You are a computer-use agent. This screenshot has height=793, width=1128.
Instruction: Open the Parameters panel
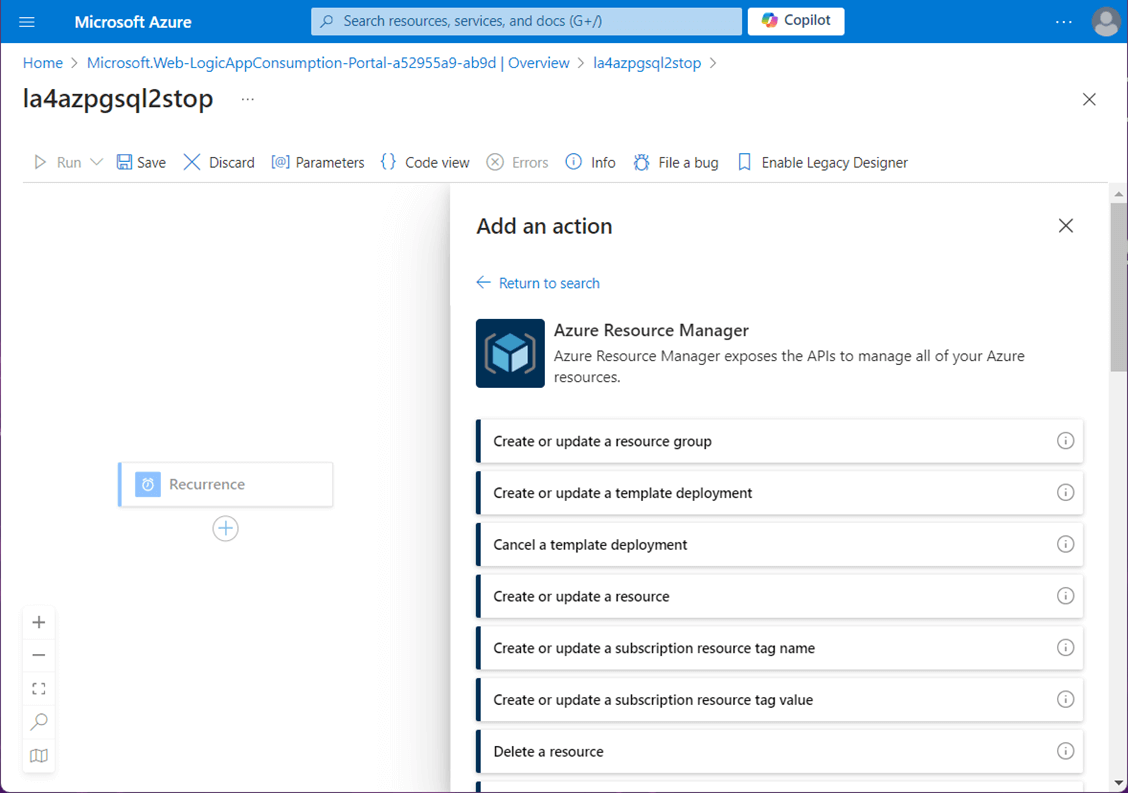pyautogui.click(x=318, y=162)
